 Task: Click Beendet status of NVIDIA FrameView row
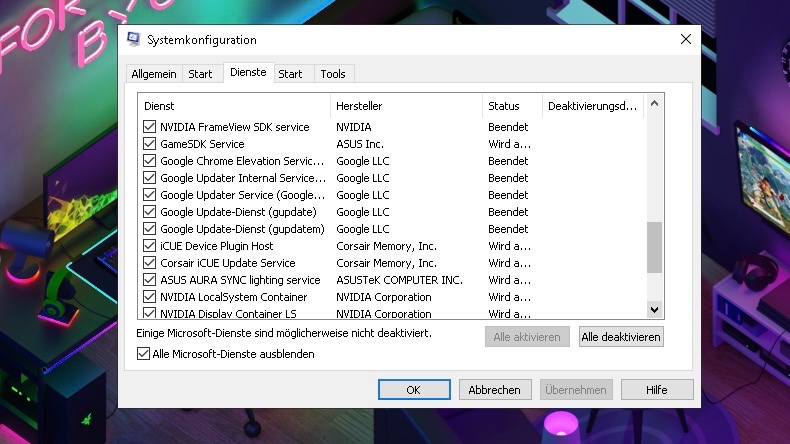[x=508, y=127]
